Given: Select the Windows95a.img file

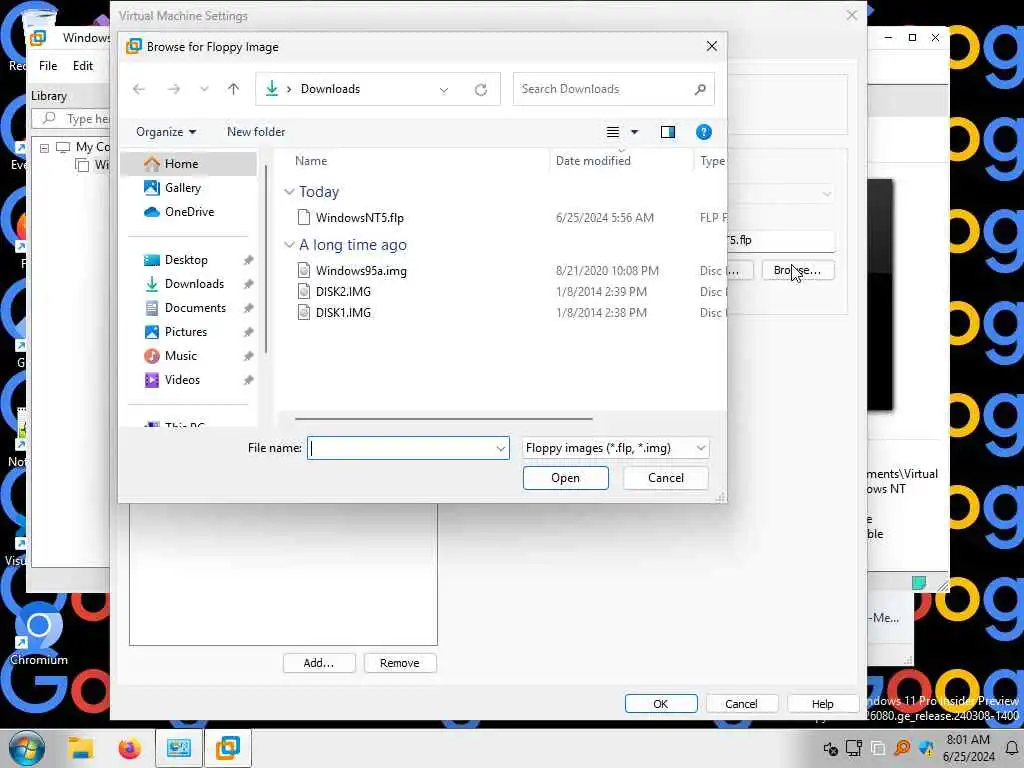Looking at the screenshot, I should pos(361,271).
